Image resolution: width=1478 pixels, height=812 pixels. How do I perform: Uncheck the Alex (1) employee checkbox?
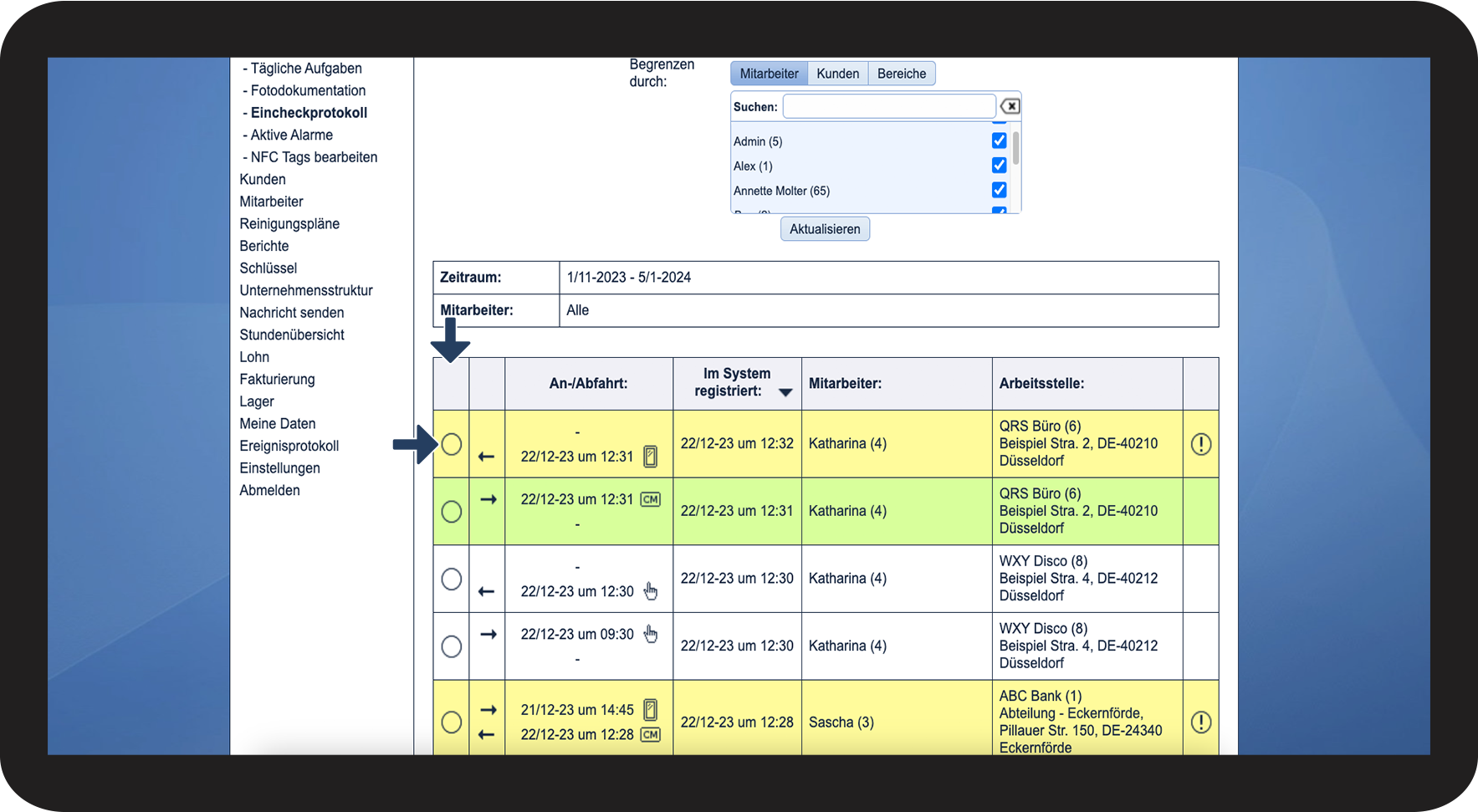[999, 166]
